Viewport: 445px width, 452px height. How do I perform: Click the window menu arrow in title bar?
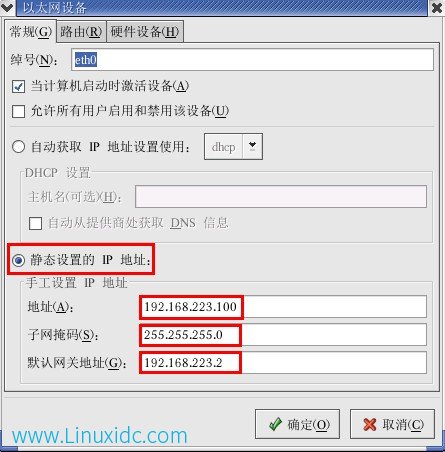click(7, 7)
